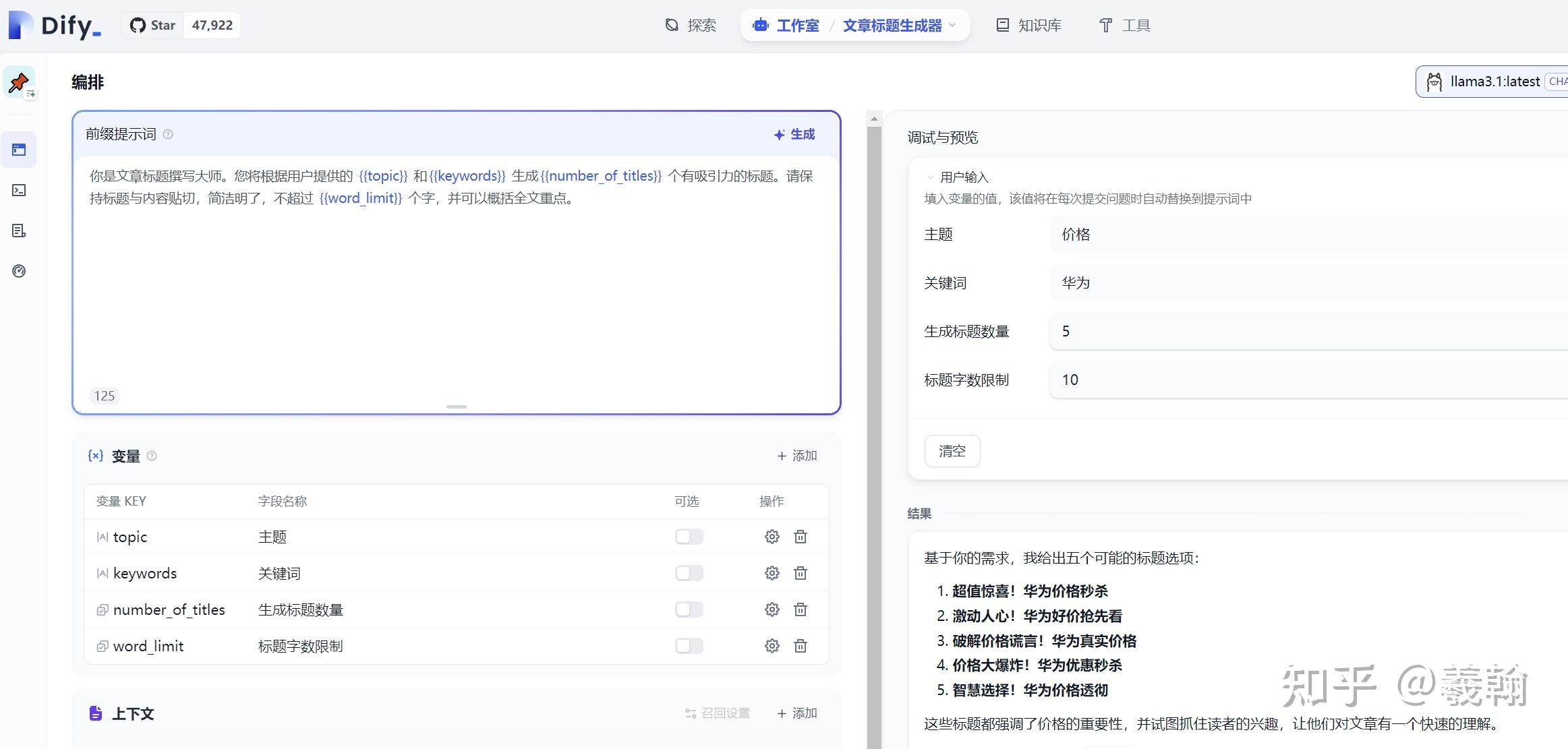The image size is (1568, 749).
Task: Open the API access terminal icon in sidebar
Action: 19,190
